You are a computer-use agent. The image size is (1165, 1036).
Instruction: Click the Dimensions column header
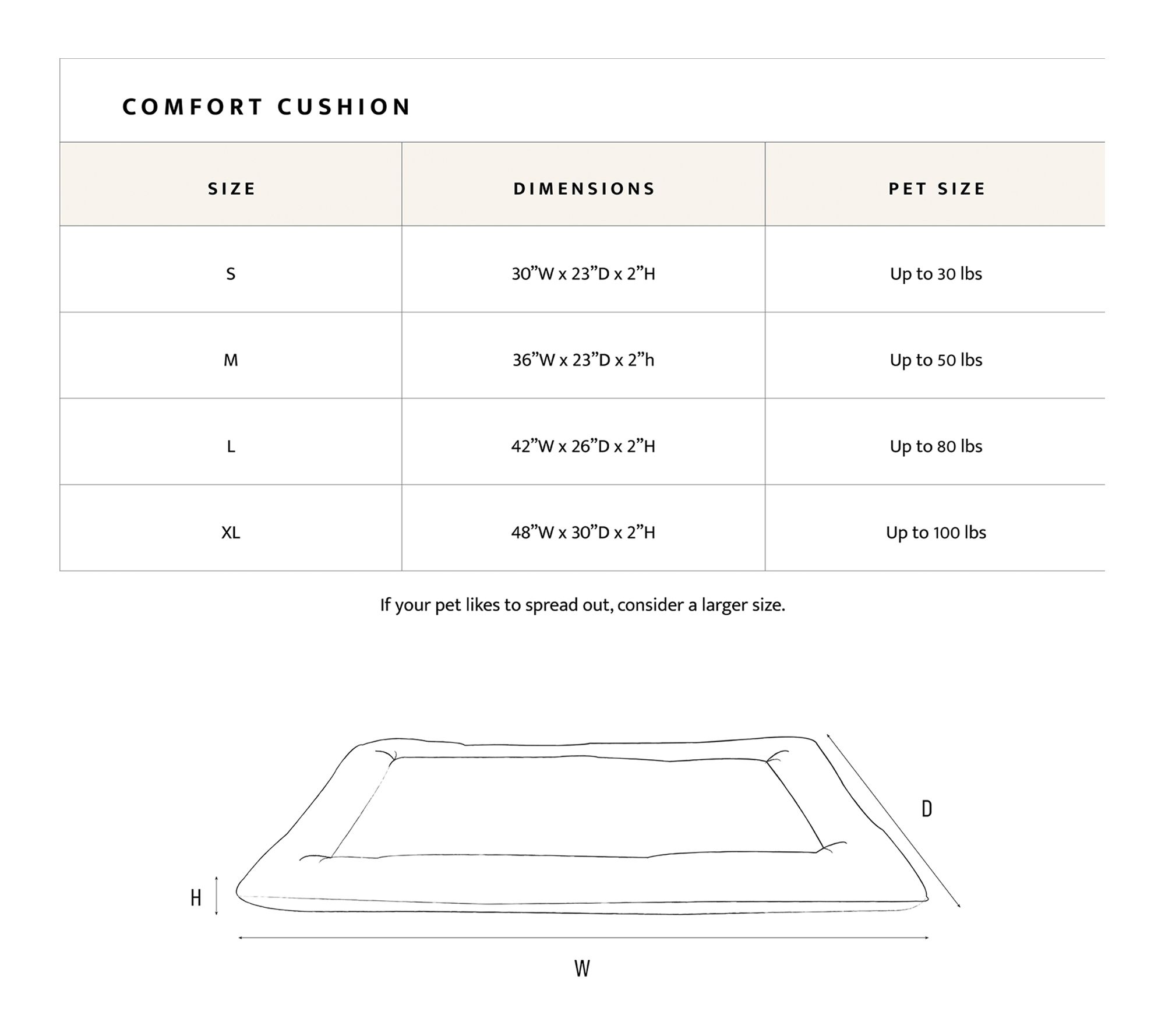click(584, 189)
